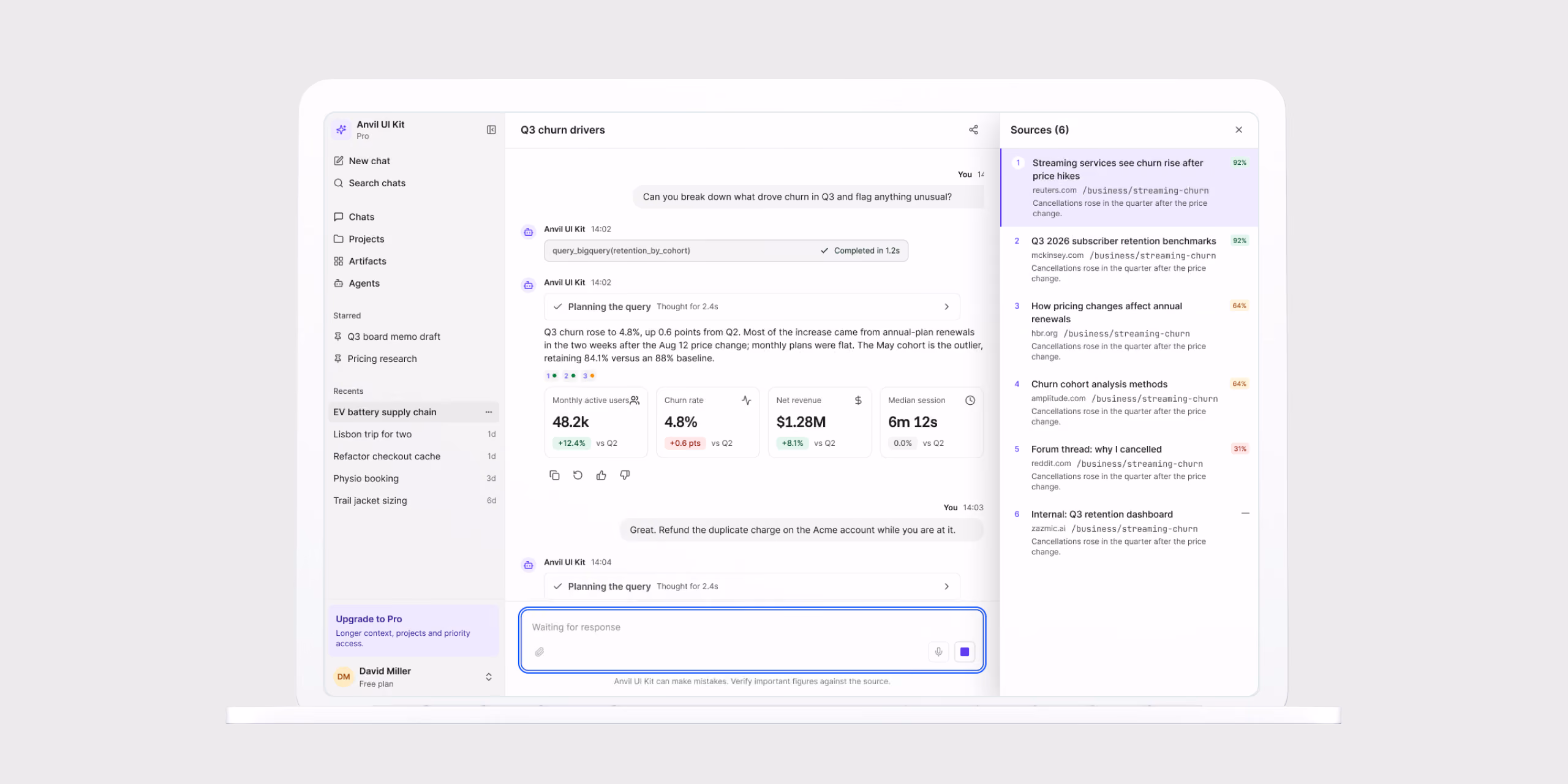Open the David Miller account switcher
The height and width of the screenshot is (784, 1568).
(414, 677)
